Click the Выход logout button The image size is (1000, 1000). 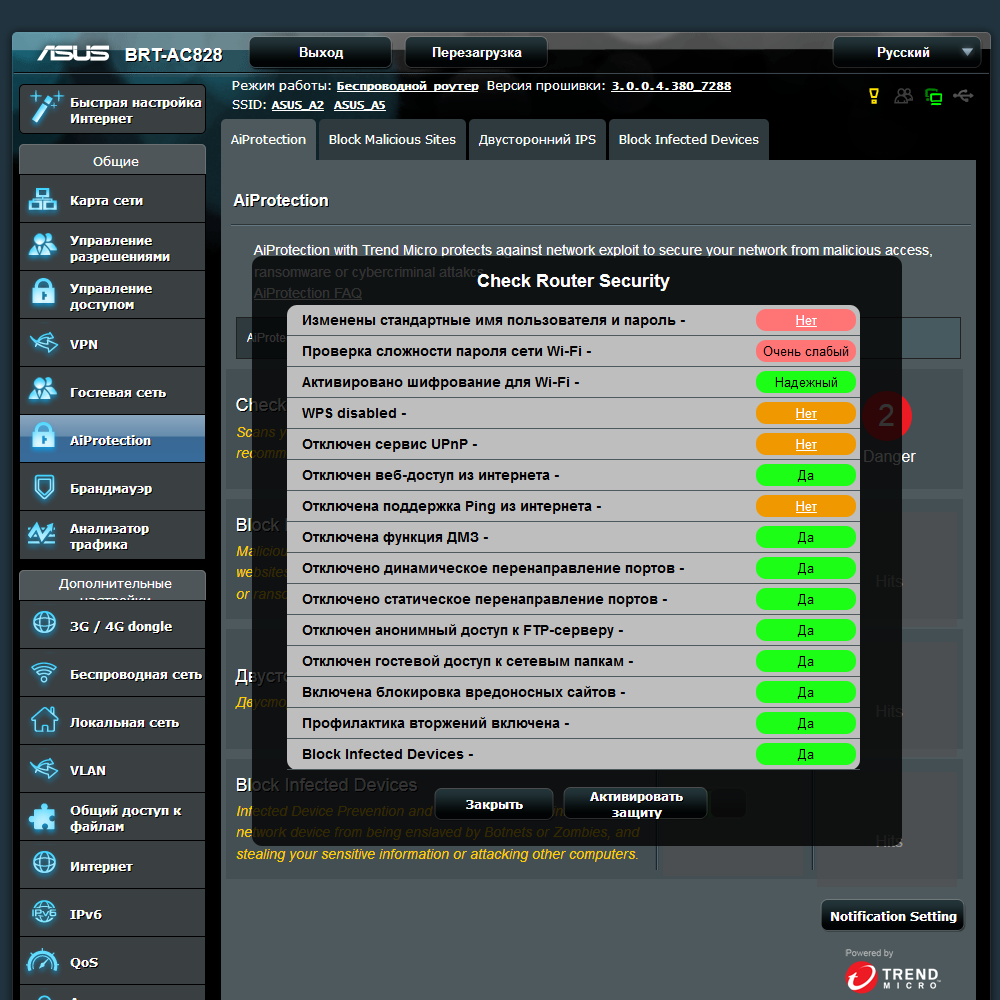321,52
